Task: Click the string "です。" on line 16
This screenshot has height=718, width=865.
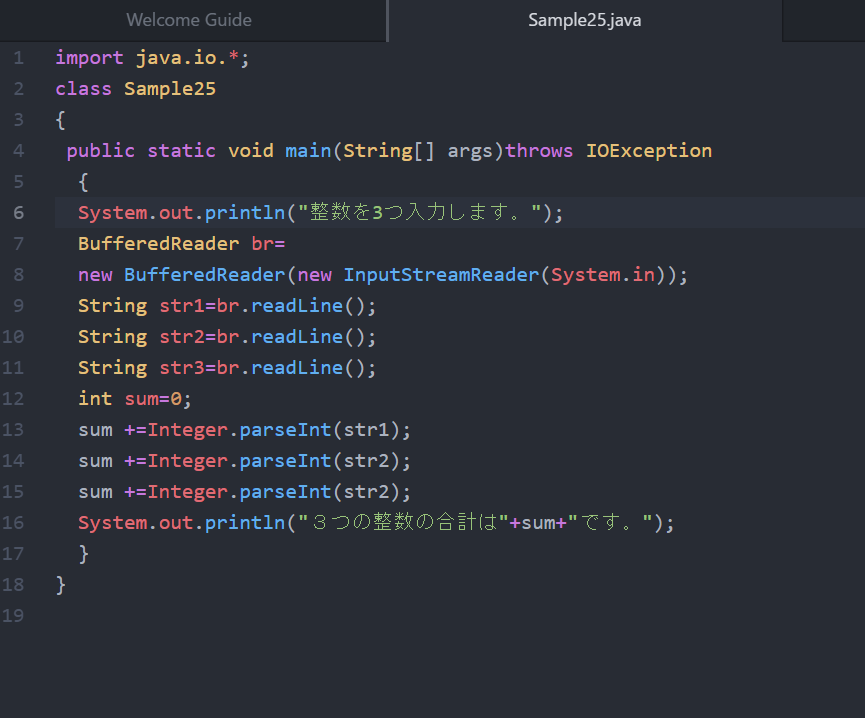Action: [x=610, y=522]
